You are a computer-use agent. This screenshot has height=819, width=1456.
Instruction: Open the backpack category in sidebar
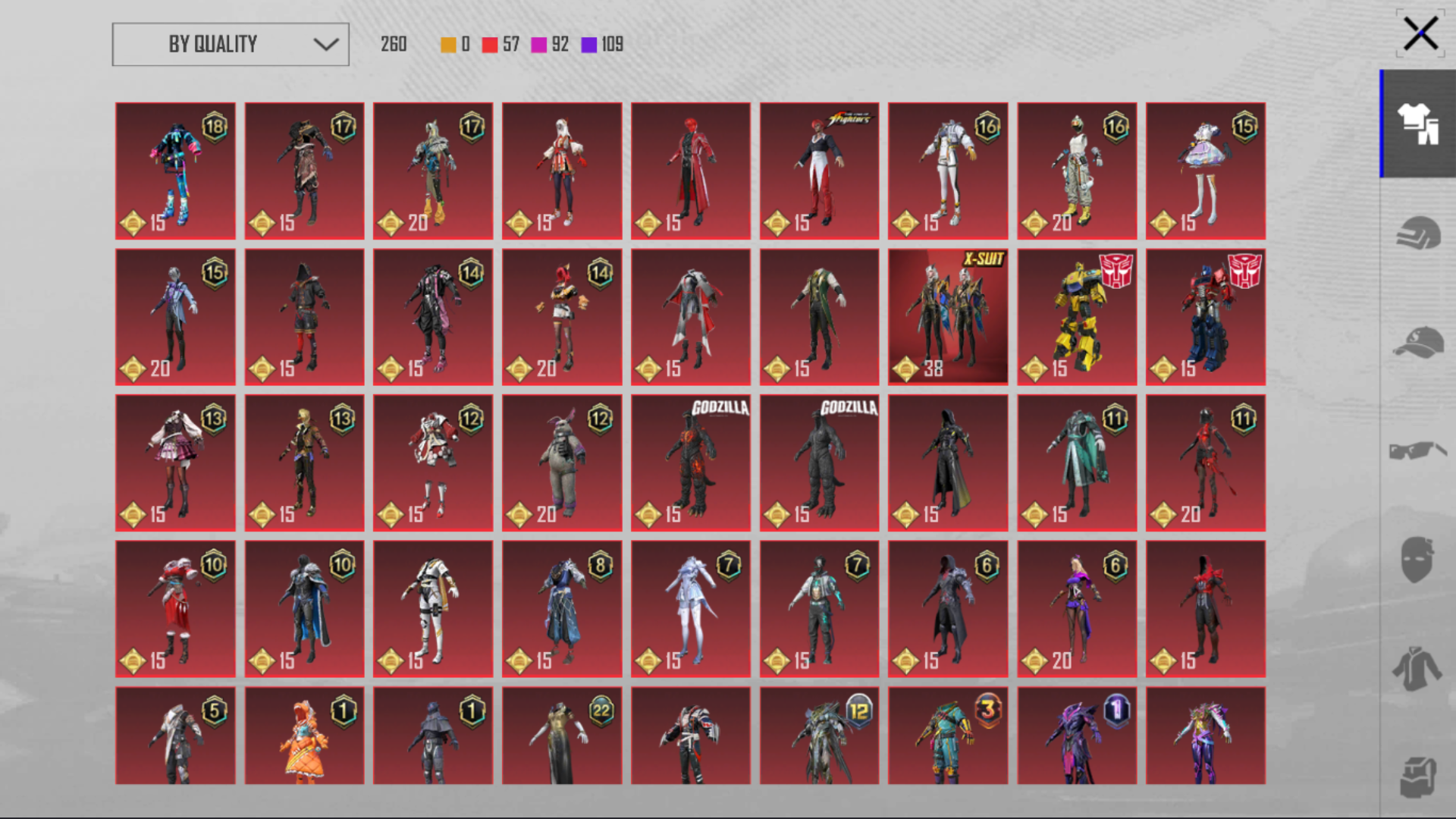1418,777
